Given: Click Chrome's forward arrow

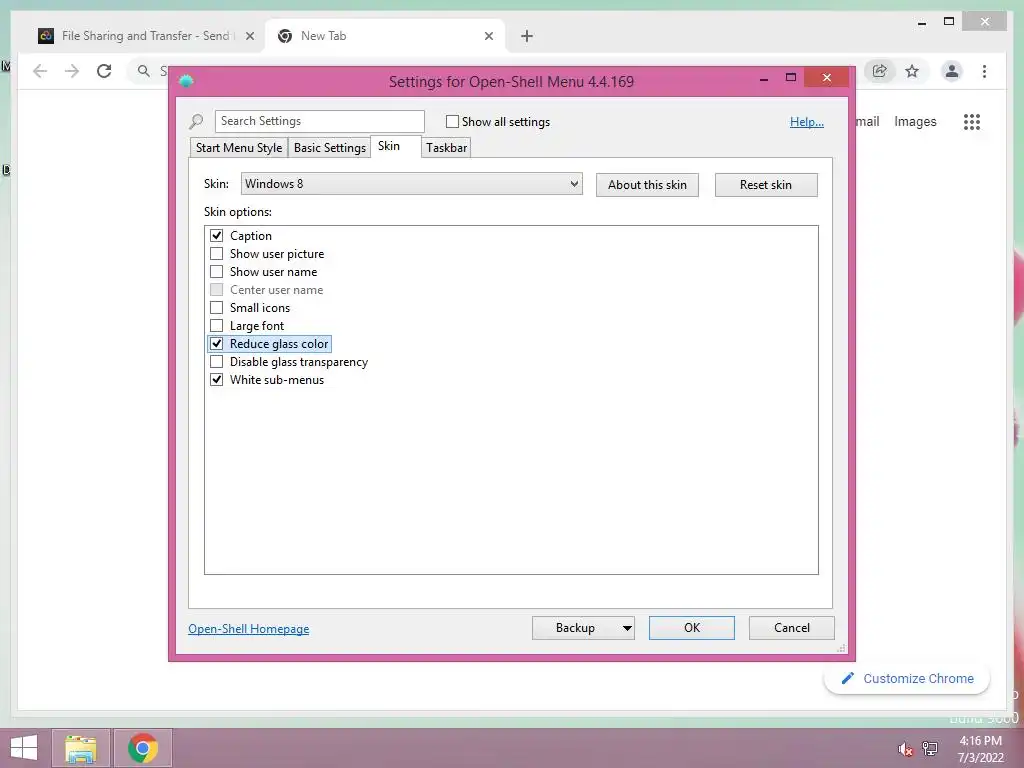Looking at the screenshot, I should tap(72, 71).
